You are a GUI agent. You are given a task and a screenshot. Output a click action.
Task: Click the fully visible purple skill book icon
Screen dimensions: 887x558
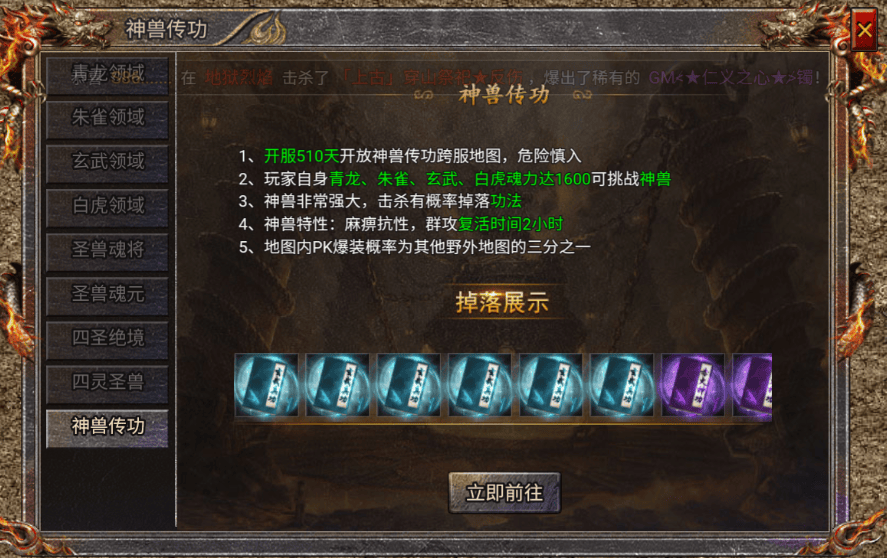[x=693, y=385]
